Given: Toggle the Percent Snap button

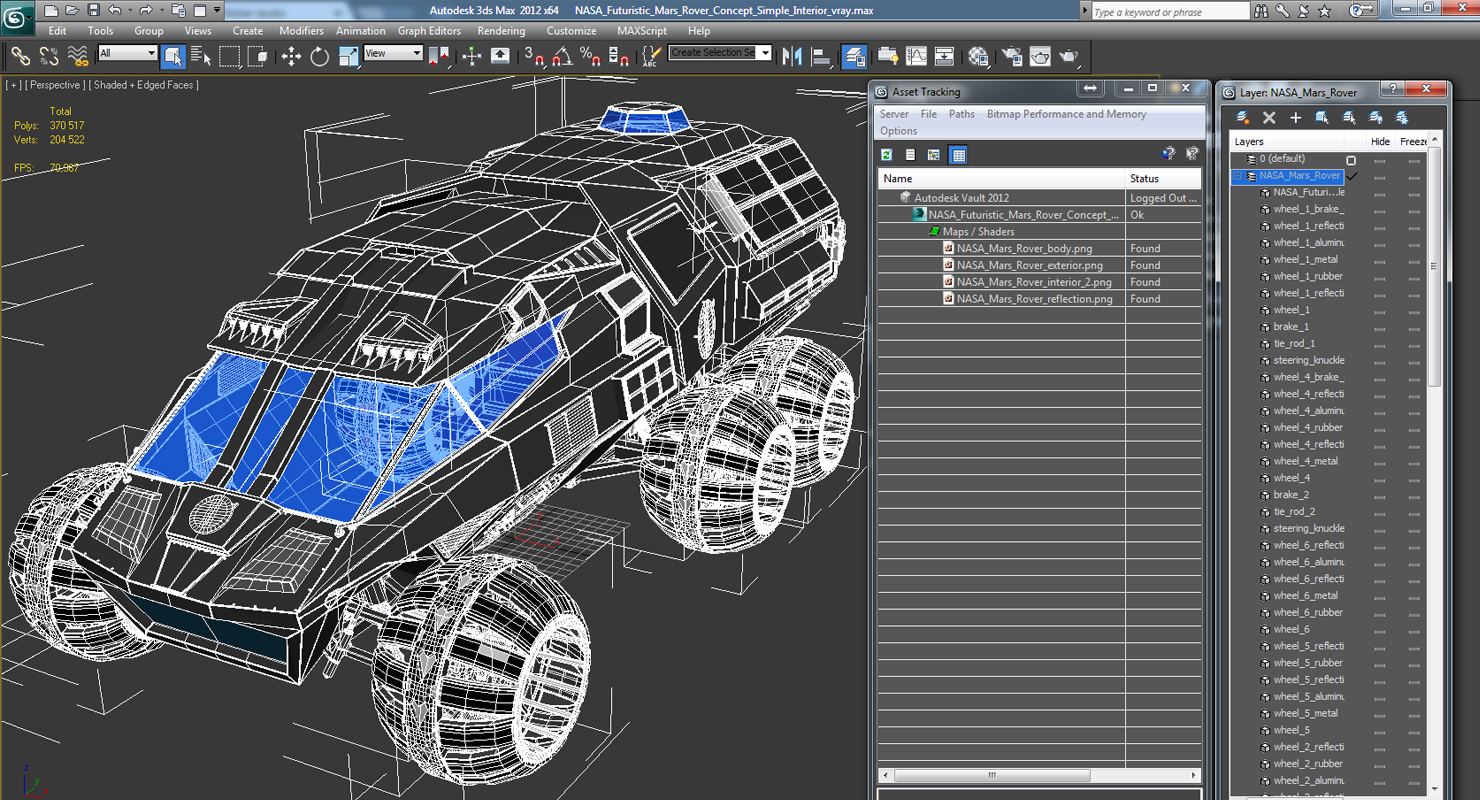Looking at the screenshot, I should 590,56.
